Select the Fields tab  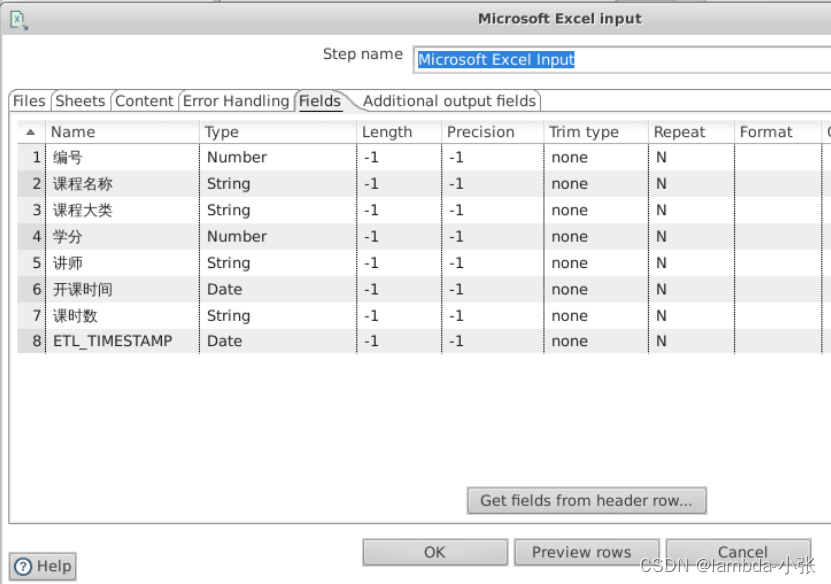point(320,101)
